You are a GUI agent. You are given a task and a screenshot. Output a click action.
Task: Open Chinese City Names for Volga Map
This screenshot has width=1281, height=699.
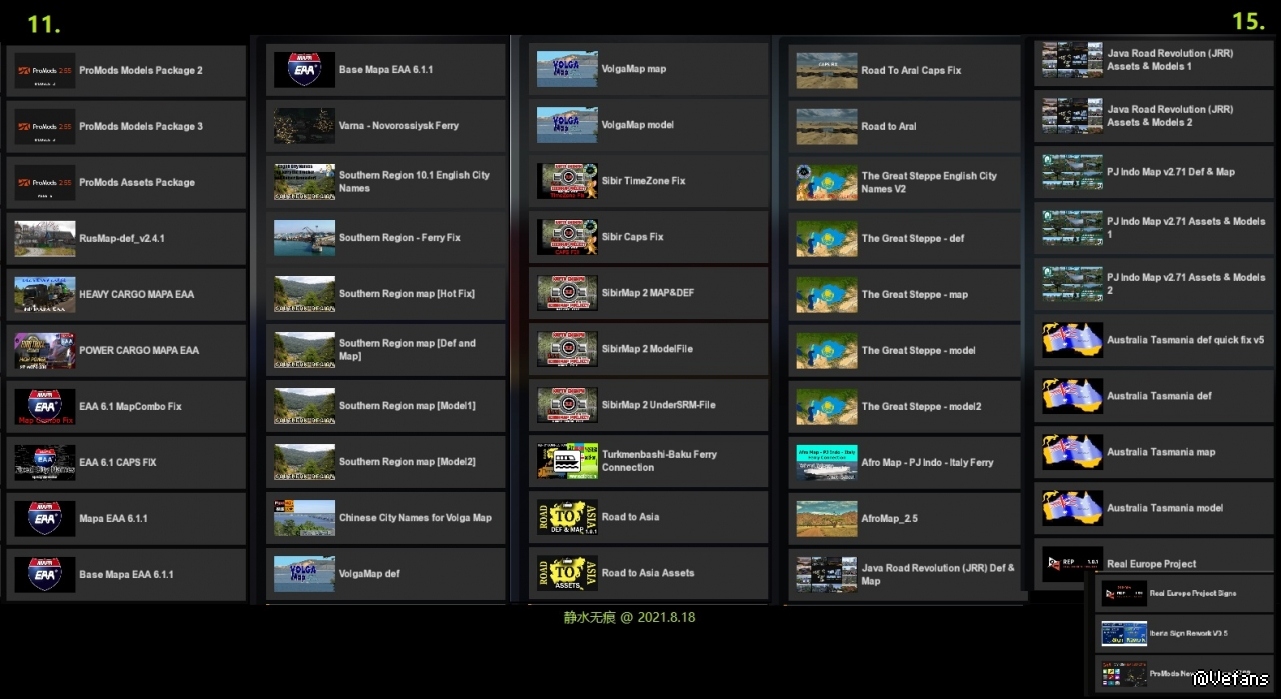click(386, 518)
